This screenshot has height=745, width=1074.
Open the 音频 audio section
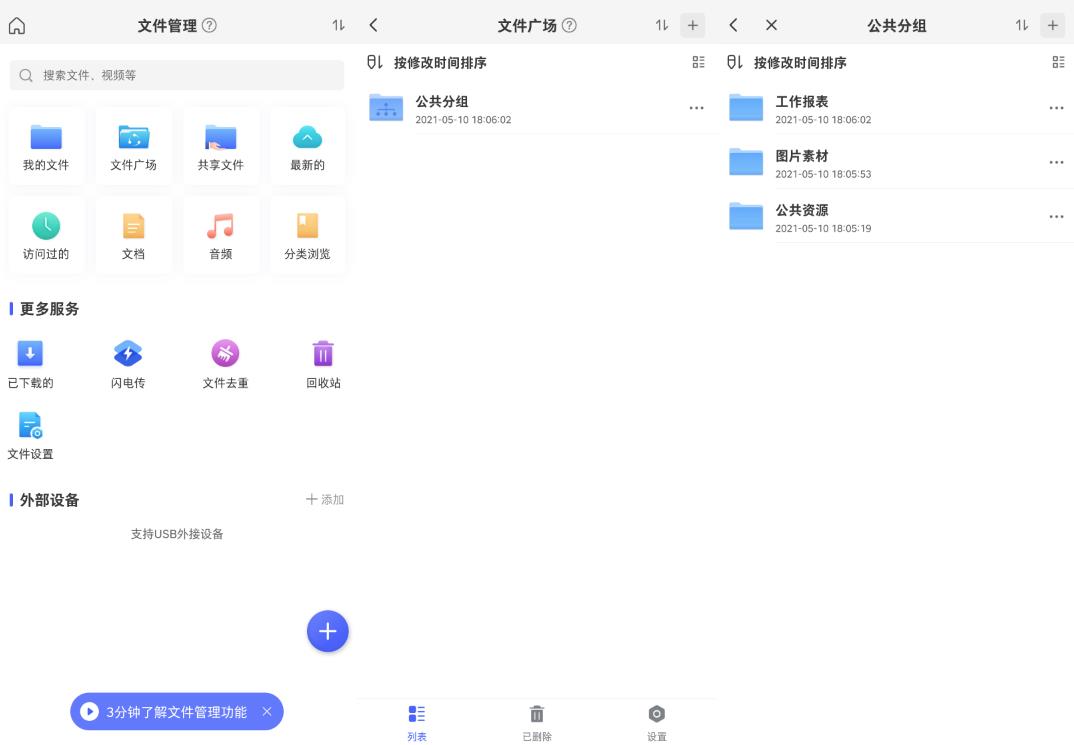pyautogui.click(x=221, y=235)
